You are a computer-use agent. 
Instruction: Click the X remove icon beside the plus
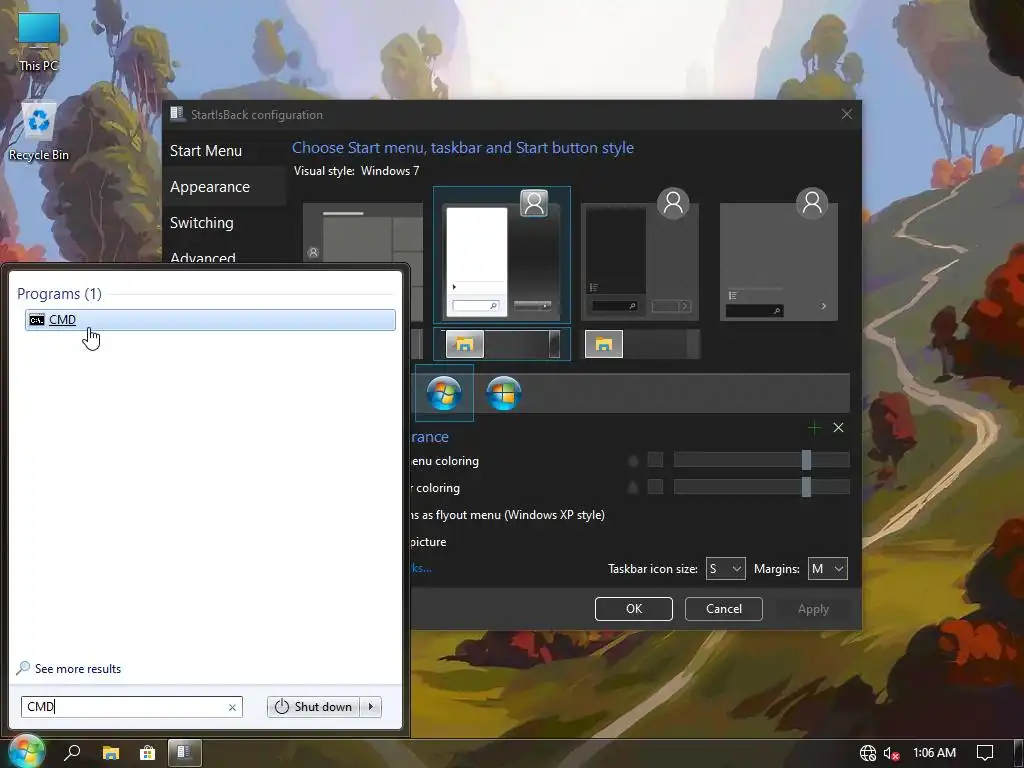point(839,428)
